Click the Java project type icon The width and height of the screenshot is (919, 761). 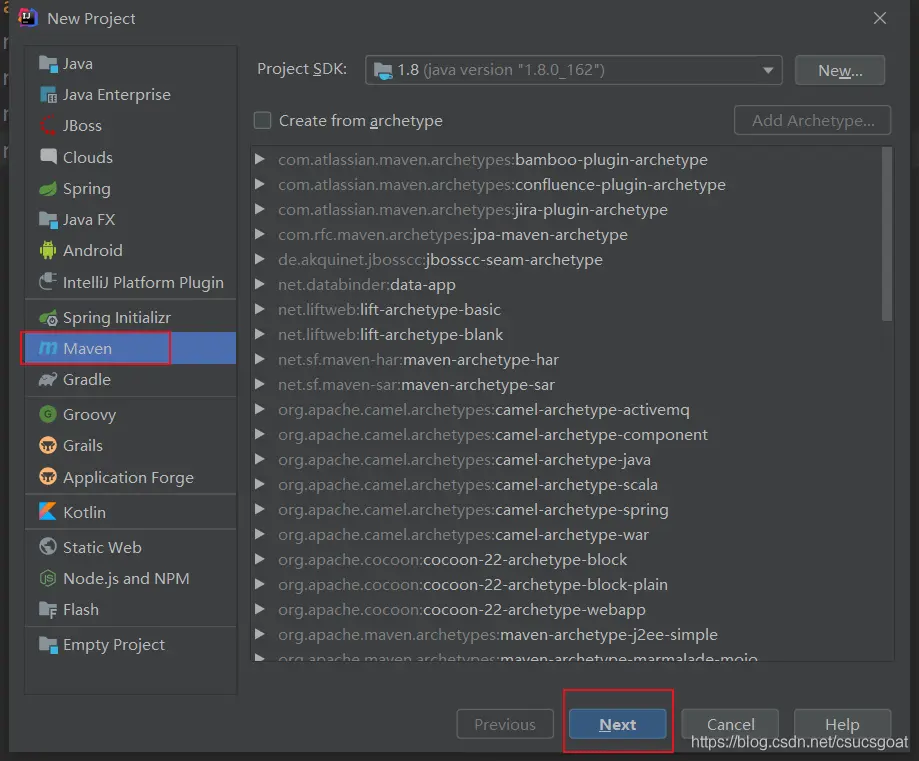[x=48, y=63]
